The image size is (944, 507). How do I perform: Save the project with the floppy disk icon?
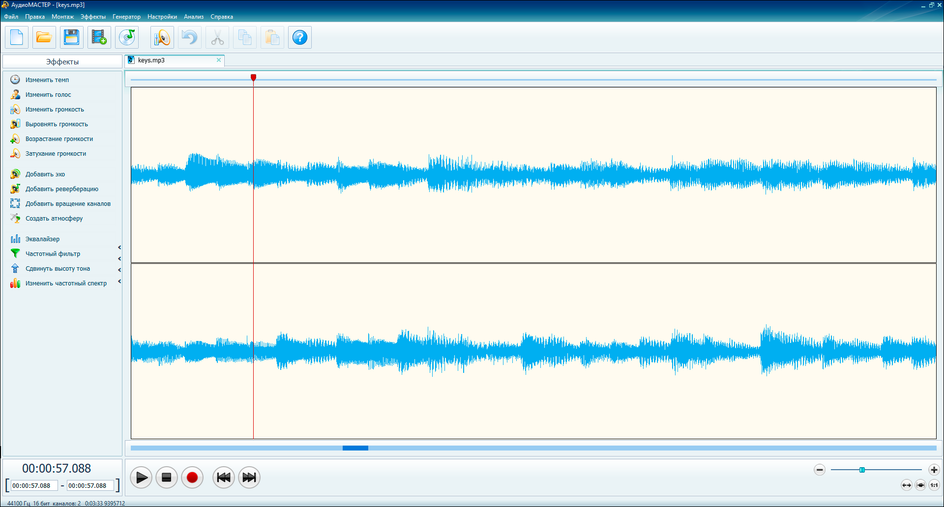[72, 38]
